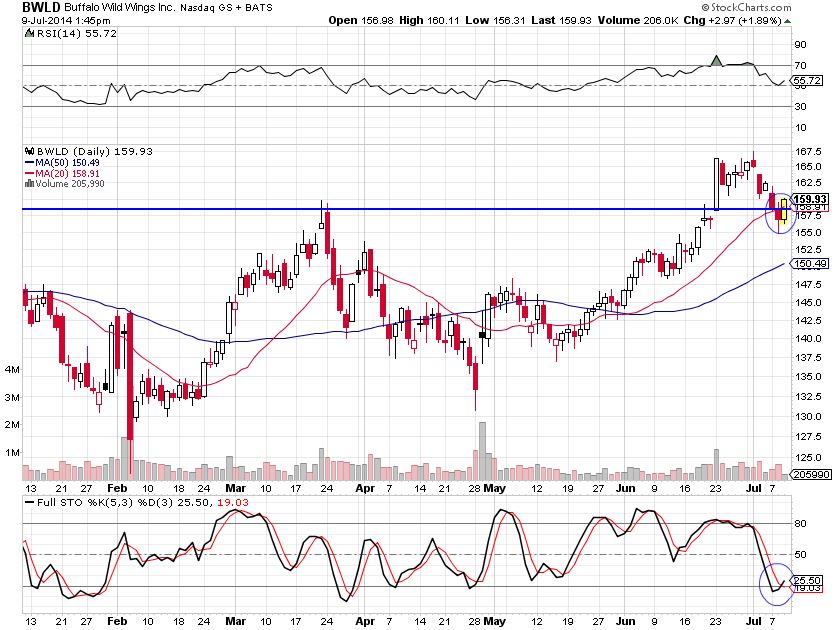The width and height of the screenshot is (835, 630).
Task: Click the 125.0 price axis label
Action: point(808,458)
